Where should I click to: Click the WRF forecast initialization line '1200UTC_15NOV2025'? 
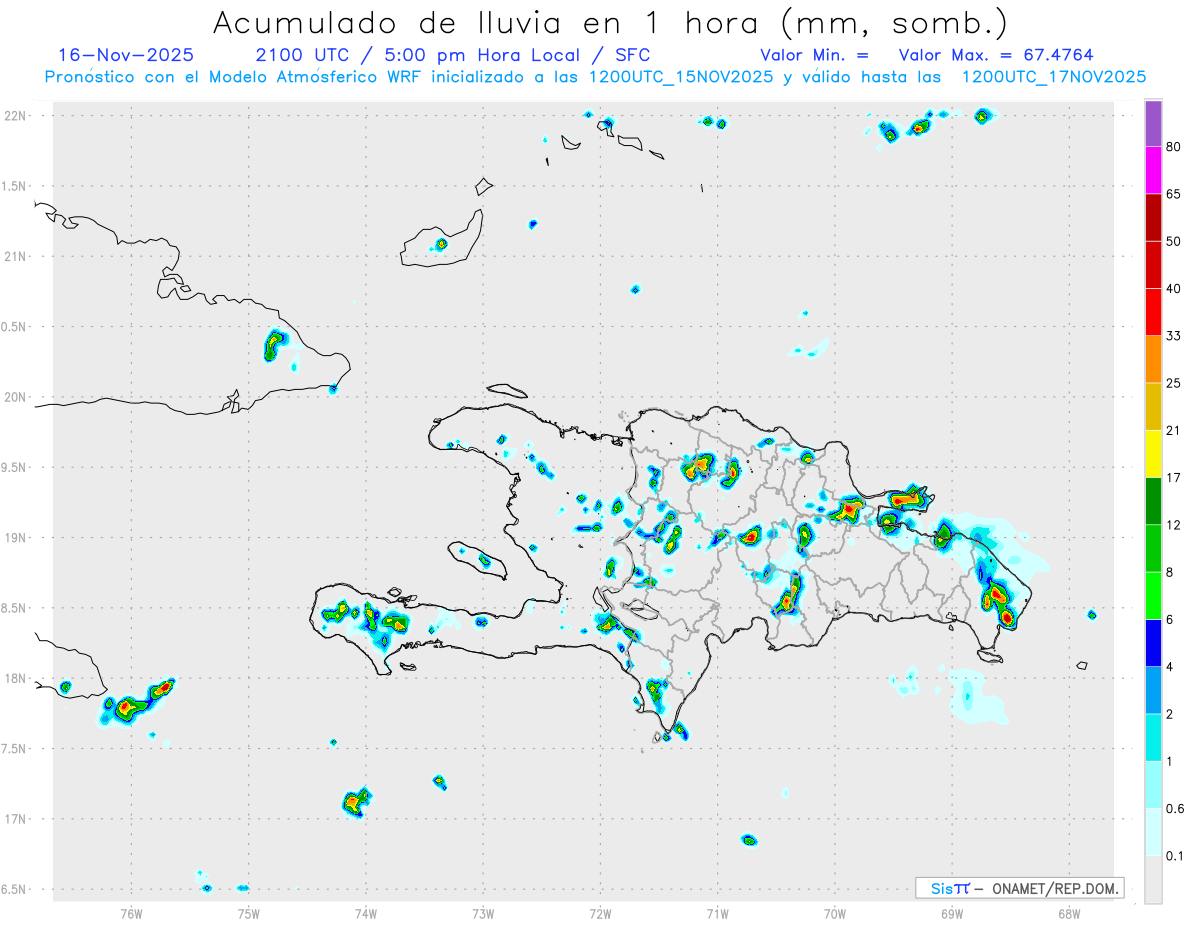(683, 77)
